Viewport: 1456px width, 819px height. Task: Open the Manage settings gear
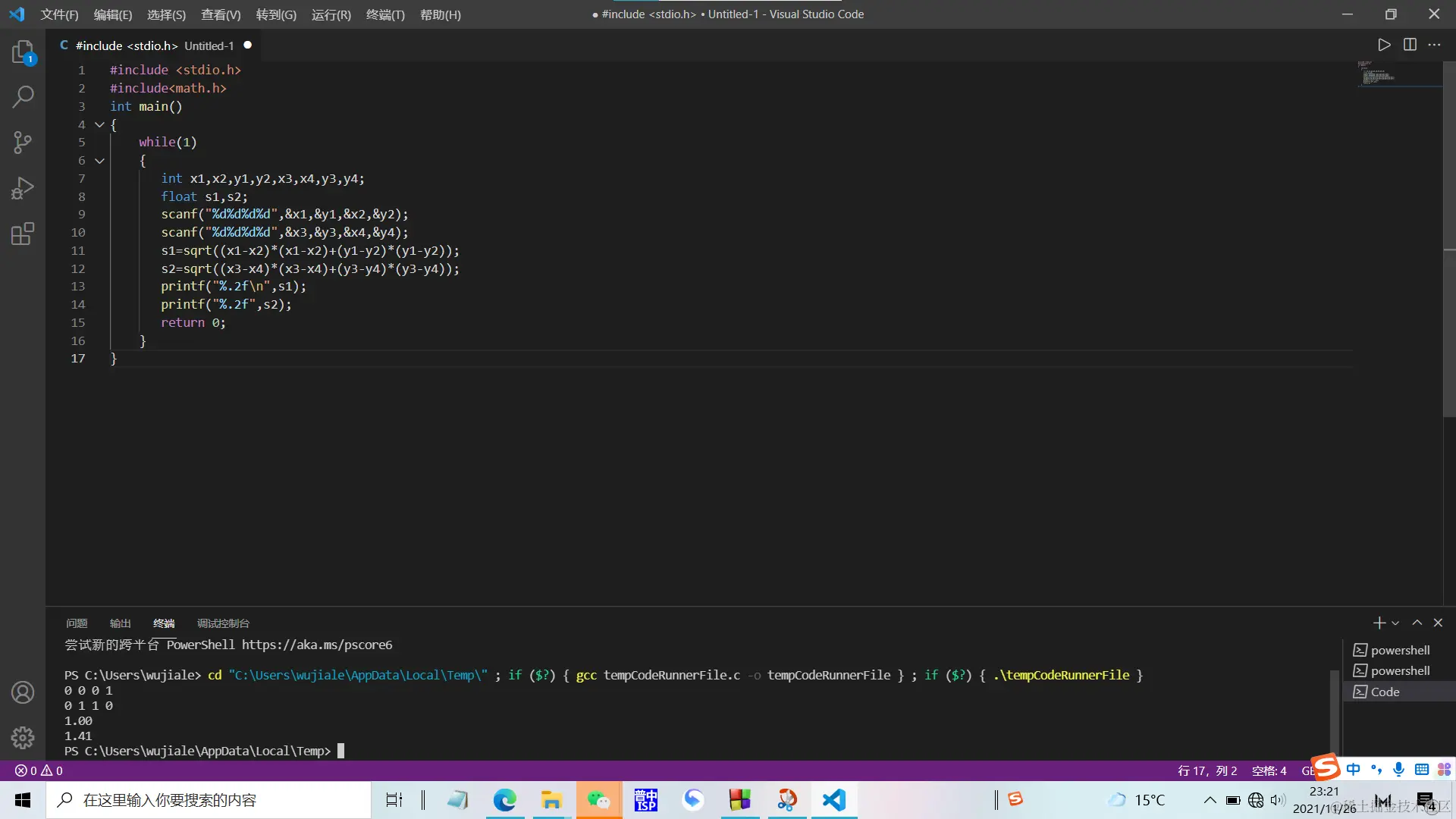click(x=23, y=737)
